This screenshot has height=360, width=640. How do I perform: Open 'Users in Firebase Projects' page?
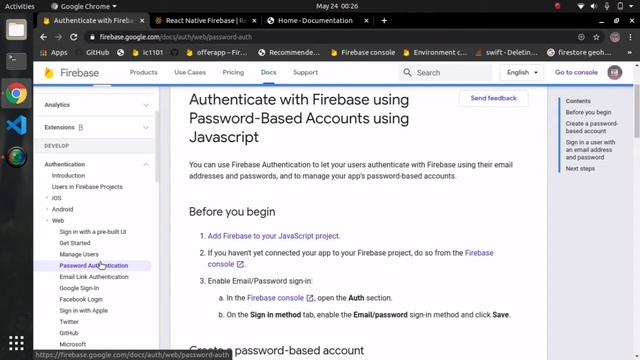point(87,187)
